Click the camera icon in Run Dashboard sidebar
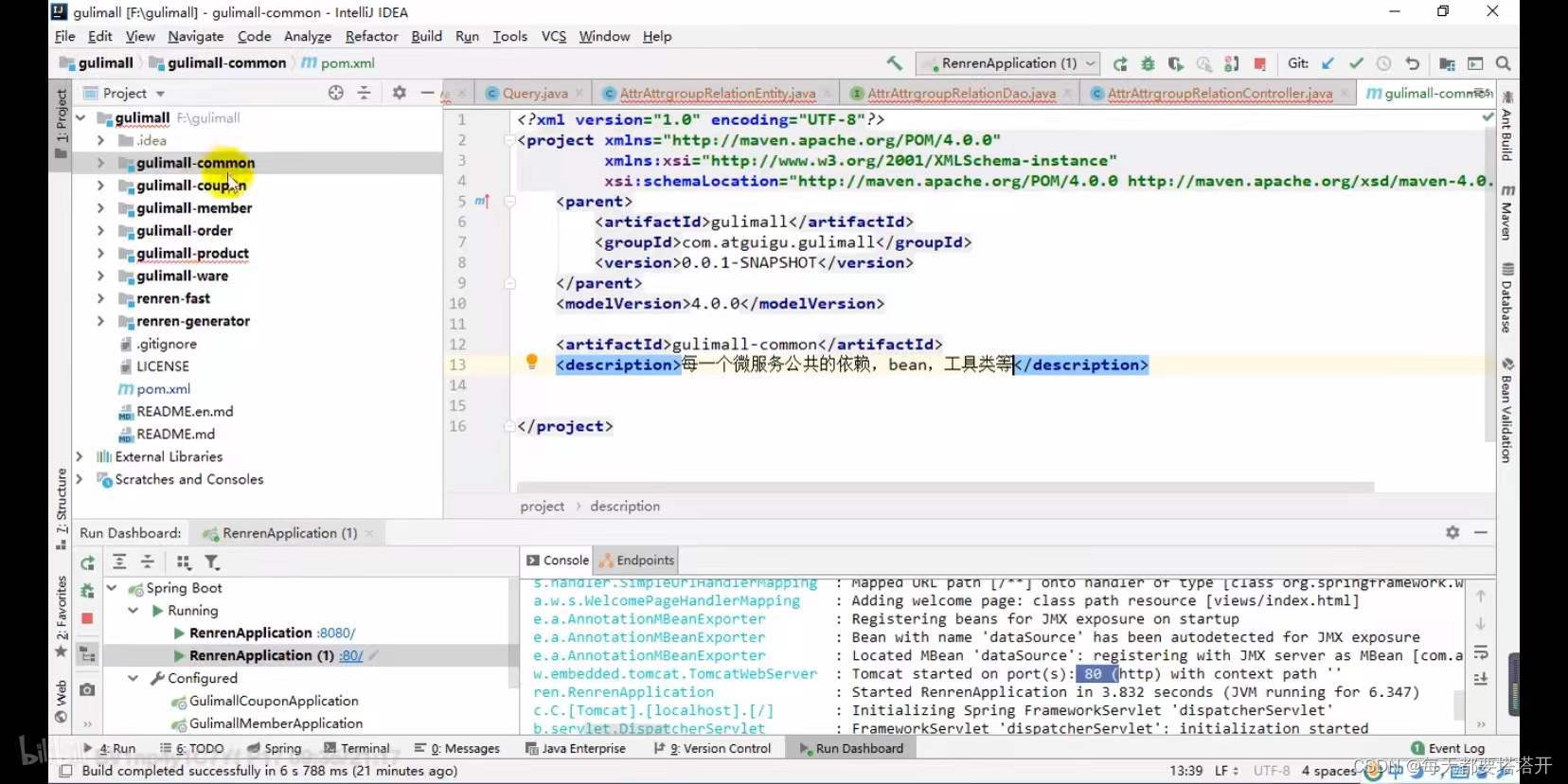The image size is (1568, 784). [x=87, y=689]
